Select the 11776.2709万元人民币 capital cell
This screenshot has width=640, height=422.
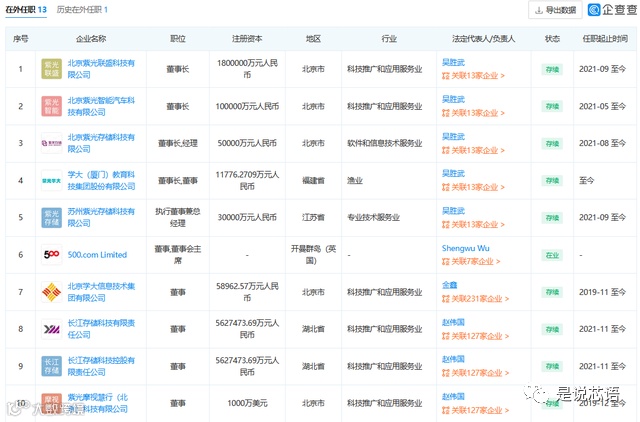click(247, 180)
